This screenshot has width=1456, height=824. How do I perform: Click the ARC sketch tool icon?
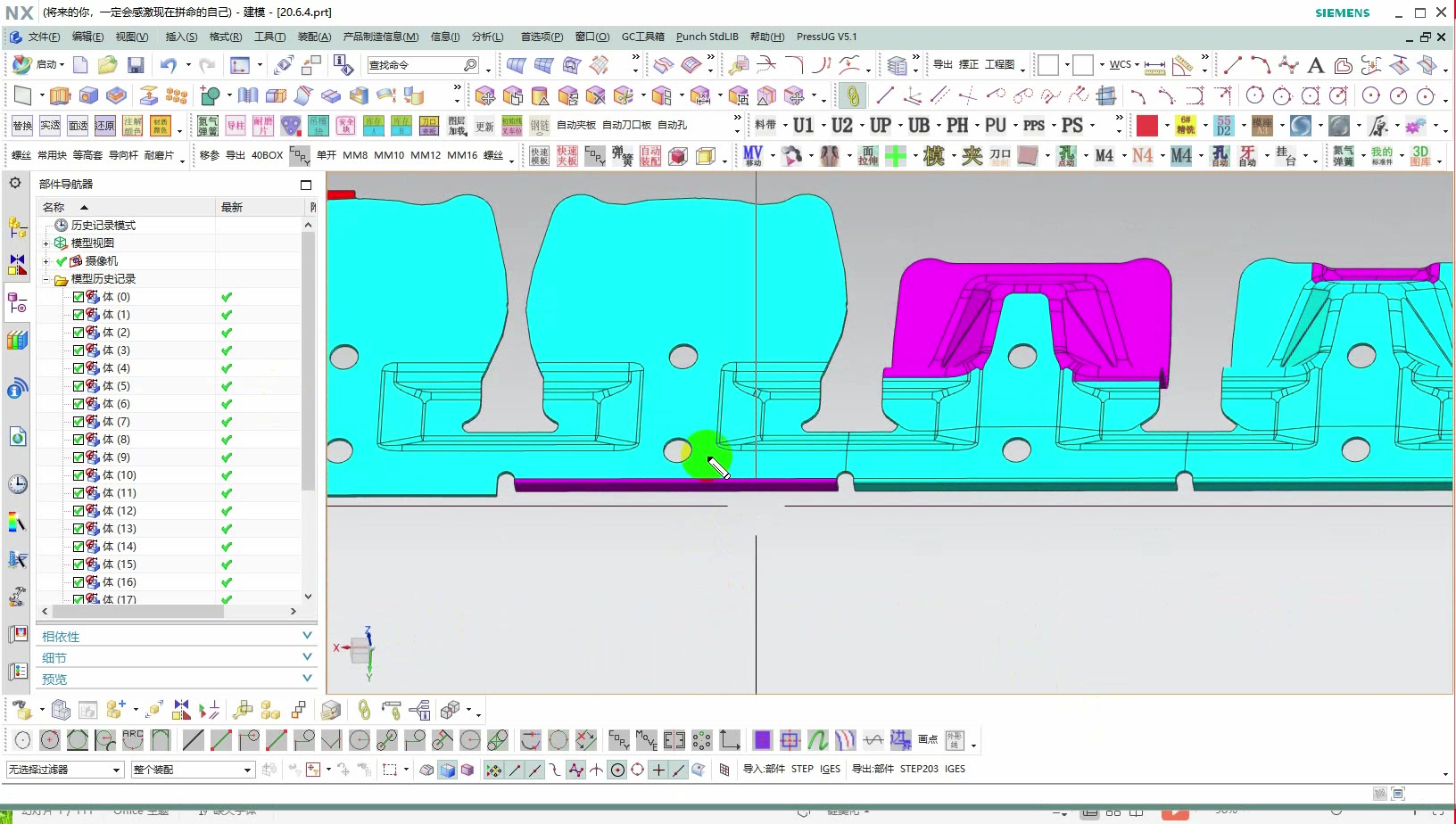(x=133, y=740)
